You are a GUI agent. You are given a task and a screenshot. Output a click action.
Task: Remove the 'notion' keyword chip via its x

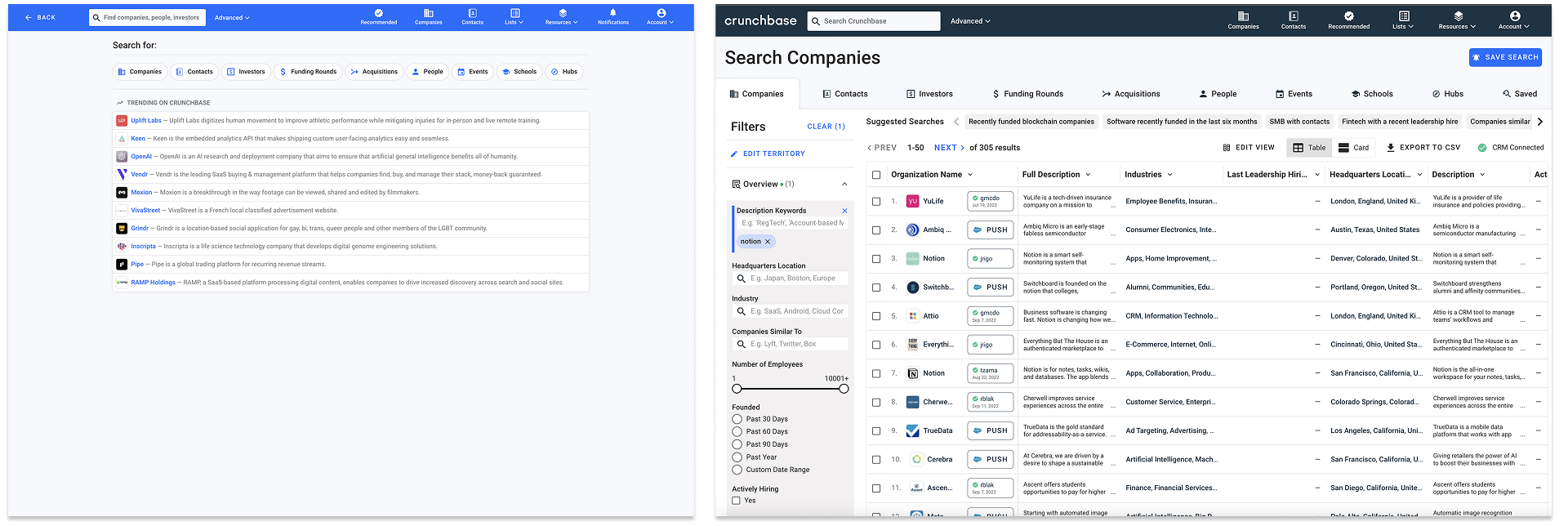[x=768, y=242]
